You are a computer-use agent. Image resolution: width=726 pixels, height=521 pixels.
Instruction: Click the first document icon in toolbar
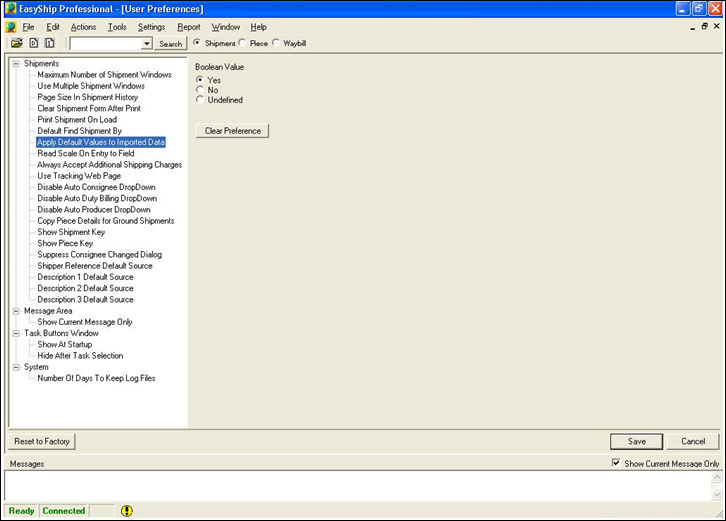pyautogui.click(x=34, y=43)
